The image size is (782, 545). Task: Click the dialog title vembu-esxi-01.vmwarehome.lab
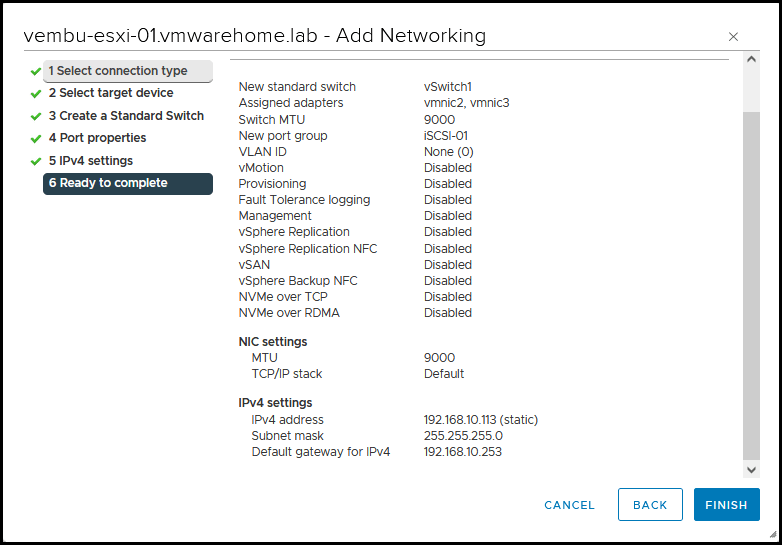click(171, 35)
